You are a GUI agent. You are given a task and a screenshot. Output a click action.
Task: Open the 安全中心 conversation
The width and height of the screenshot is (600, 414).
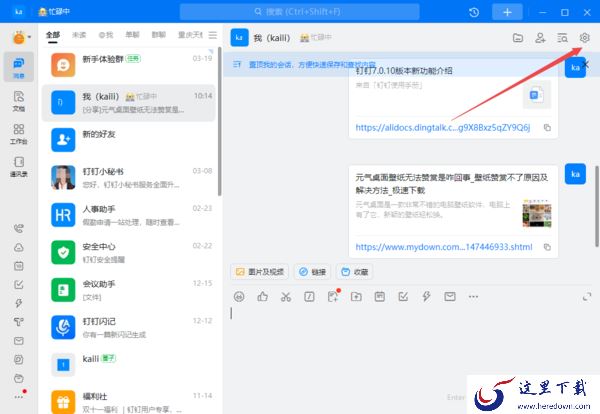pos(129,253)
